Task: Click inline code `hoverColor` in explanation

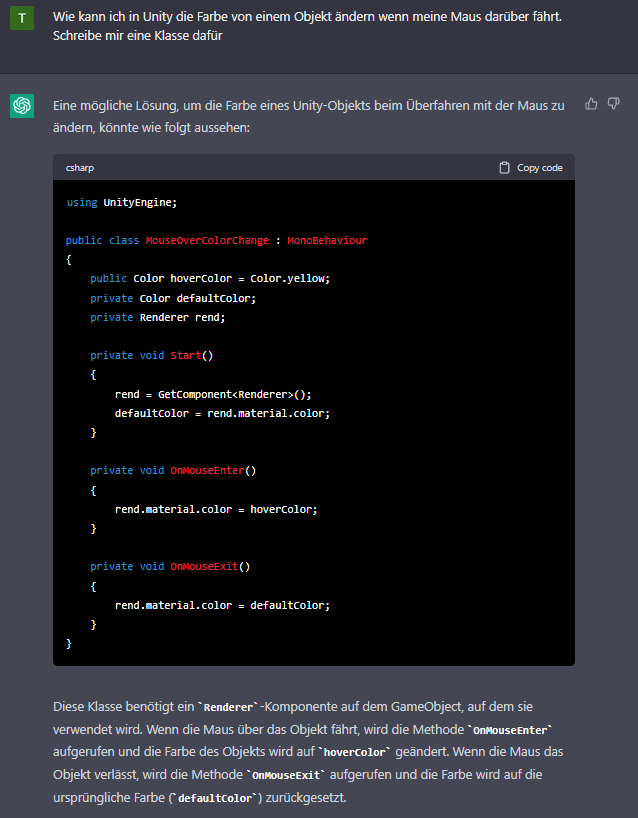Action: [x=354, y=752]
